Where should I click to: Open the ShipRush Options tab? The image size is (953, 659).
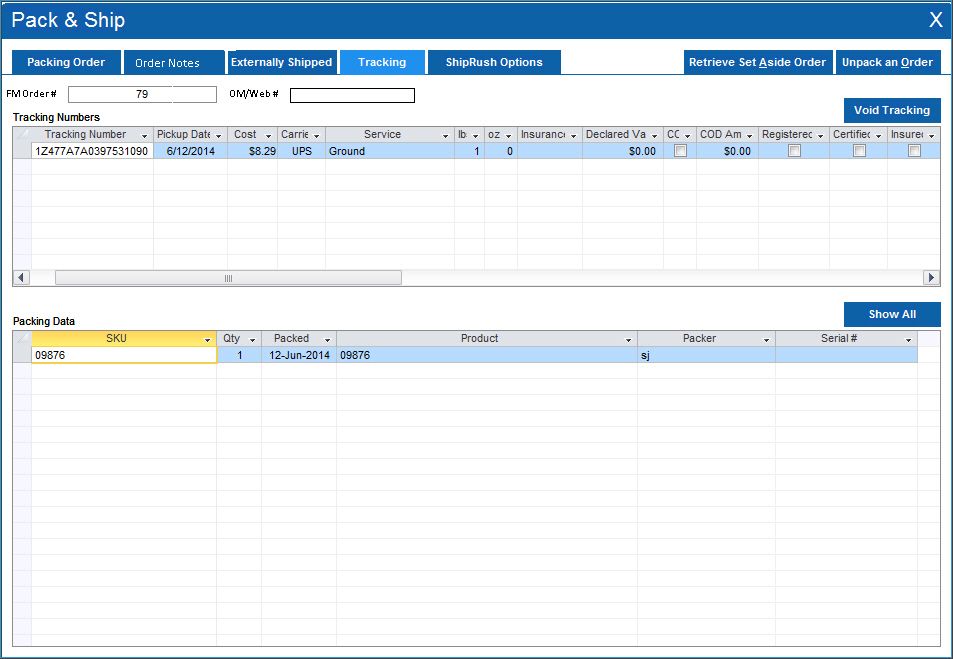click(x=494, y=62)
